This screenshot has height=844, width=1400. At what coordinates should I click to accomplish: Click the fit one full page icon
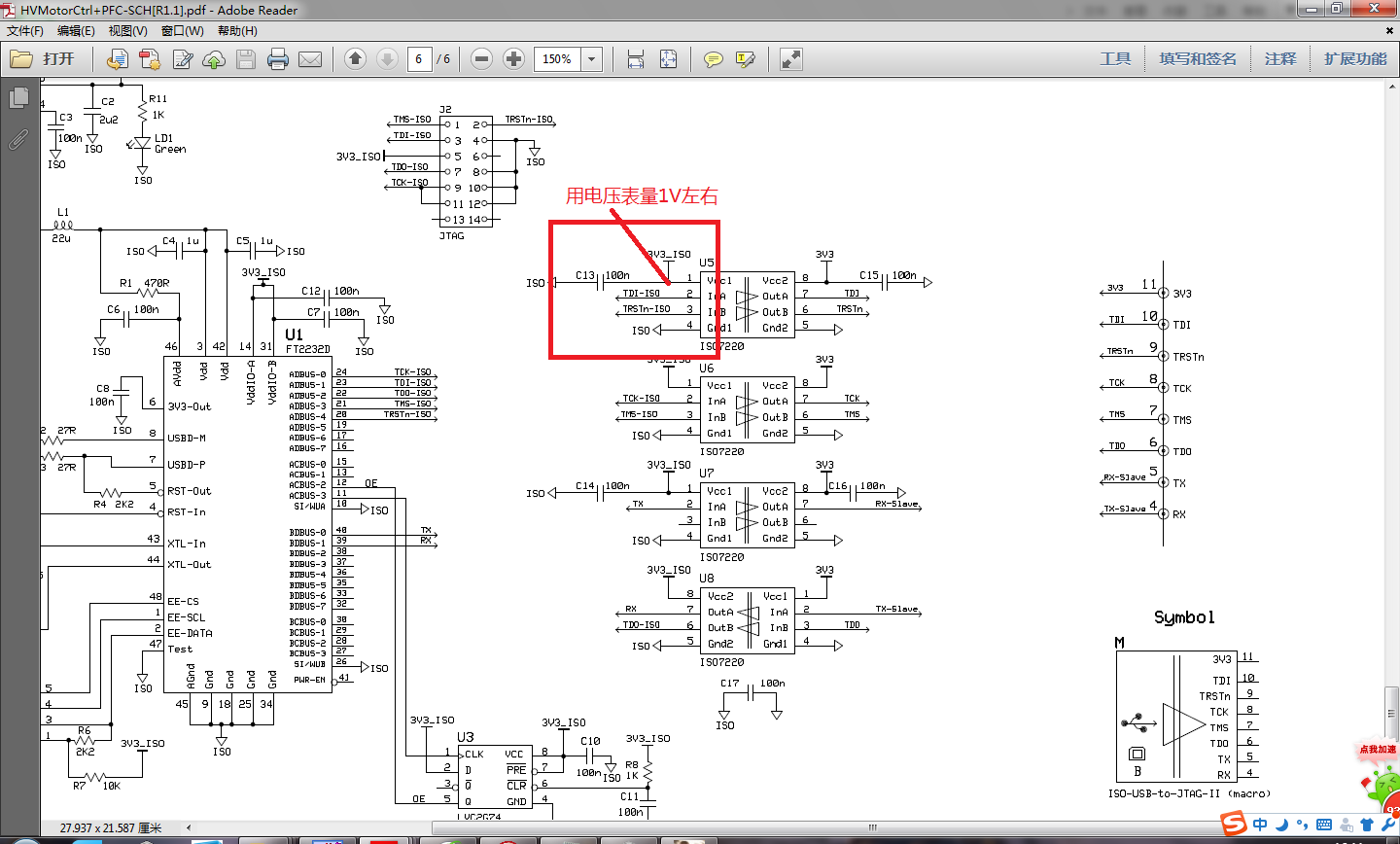click(668, 59)
